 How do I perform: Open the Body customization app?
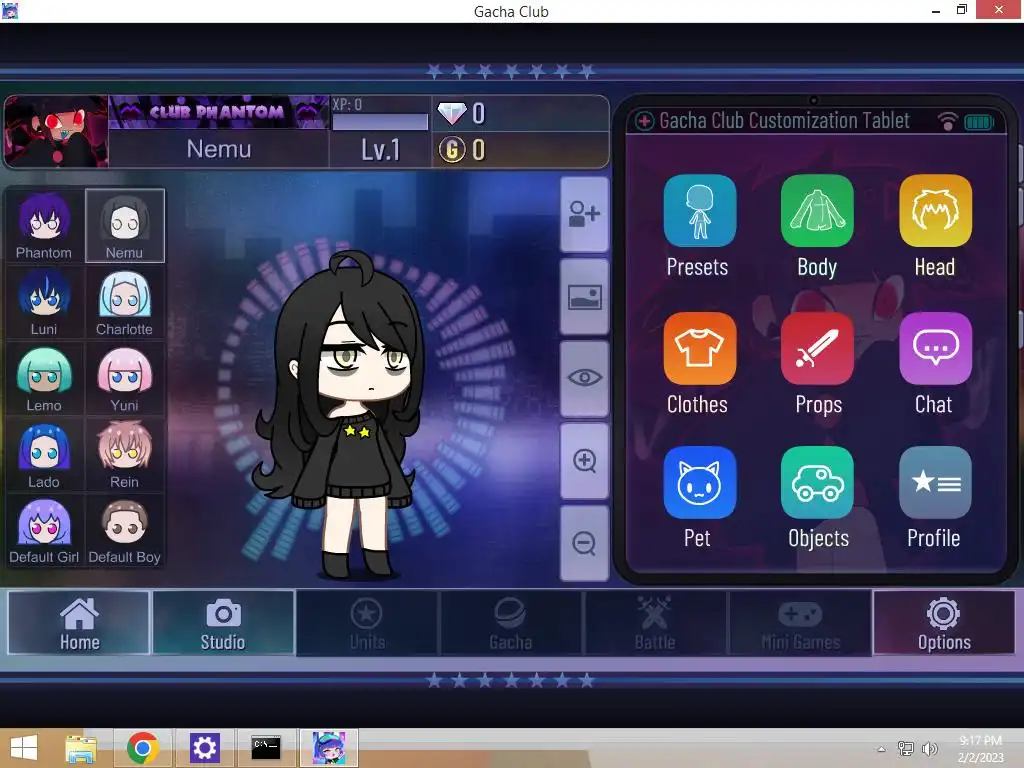point(817,210)
